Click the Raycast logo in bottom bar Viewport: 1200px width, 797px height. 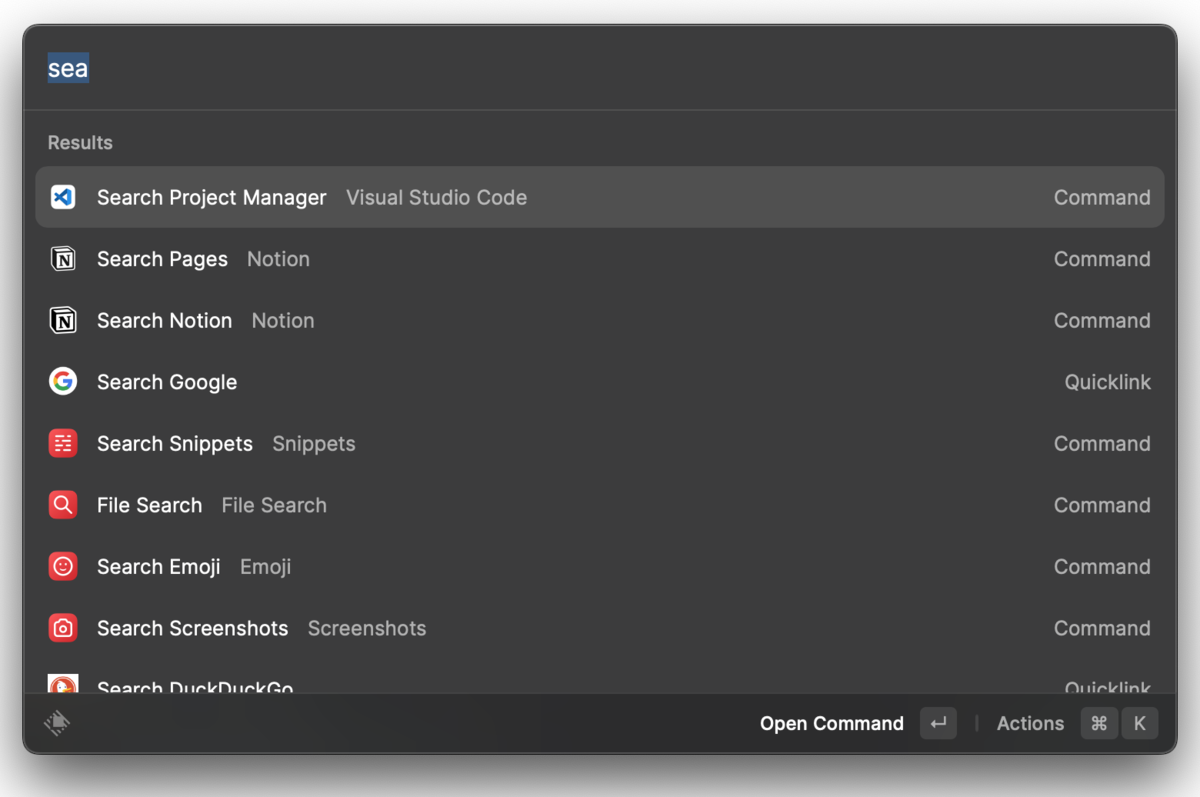[x=57, y=723]
